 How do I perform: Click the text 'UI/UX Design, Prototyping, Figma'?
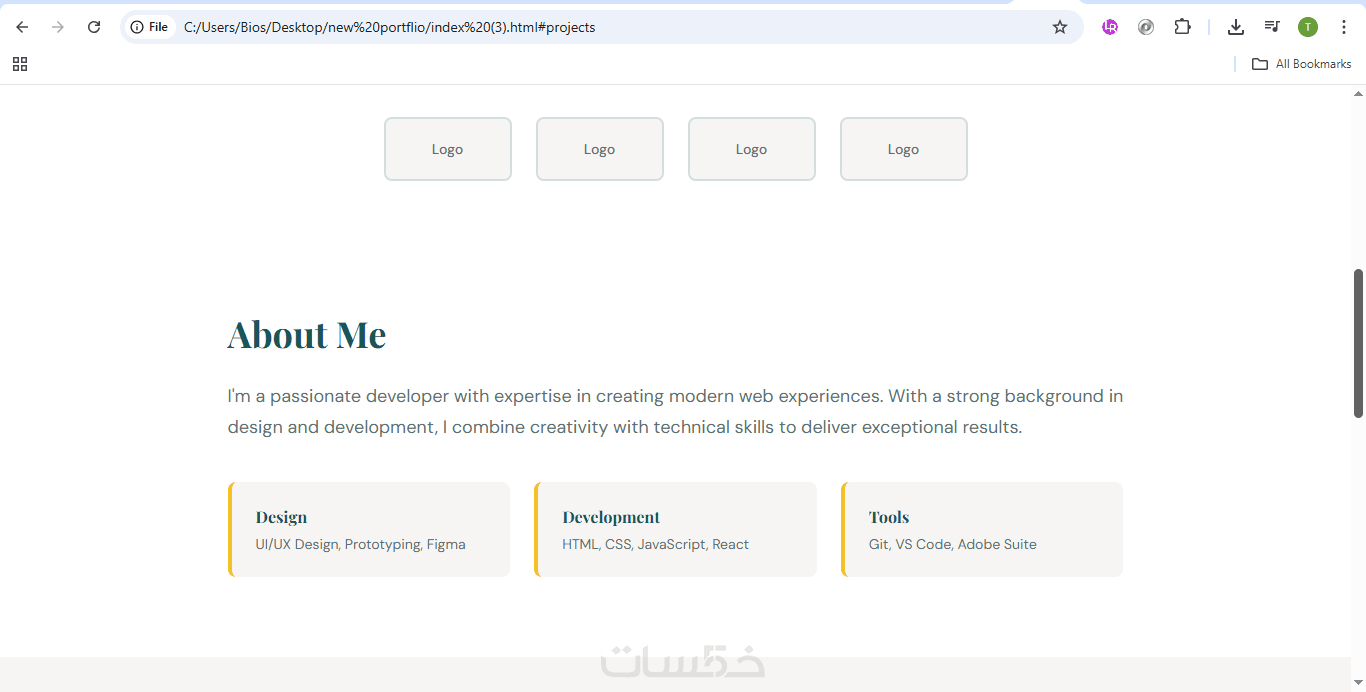(361, 545)
